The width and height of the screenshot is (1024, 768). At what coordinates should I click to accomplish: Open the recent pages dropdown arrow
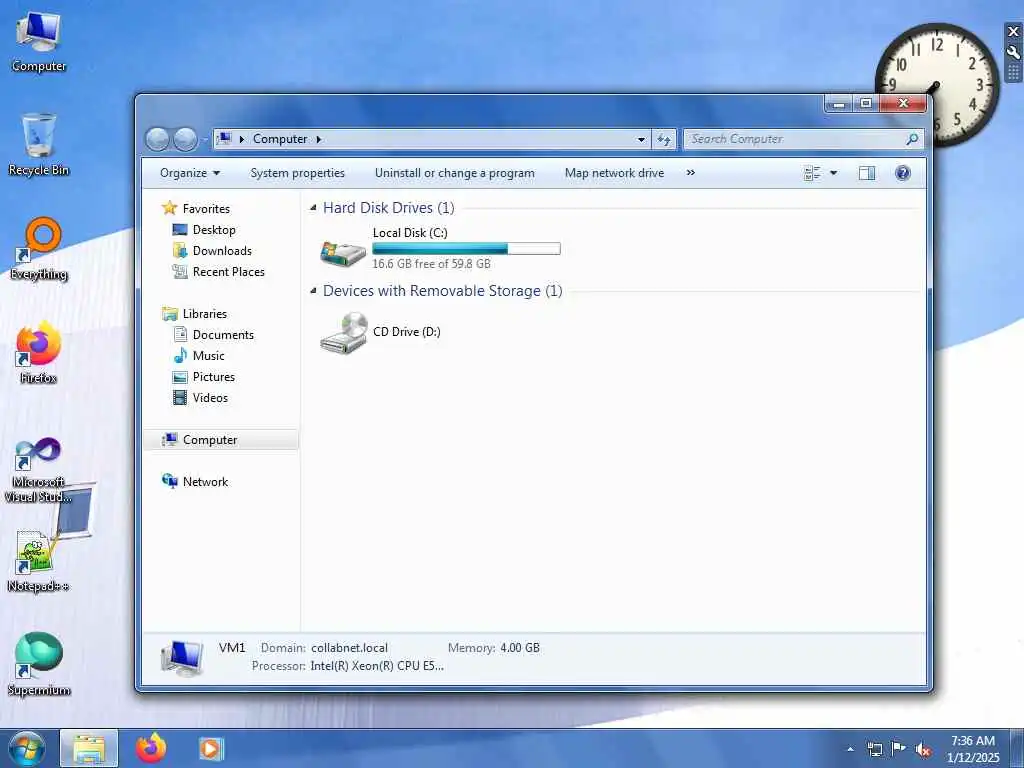[x=204, y=139]
